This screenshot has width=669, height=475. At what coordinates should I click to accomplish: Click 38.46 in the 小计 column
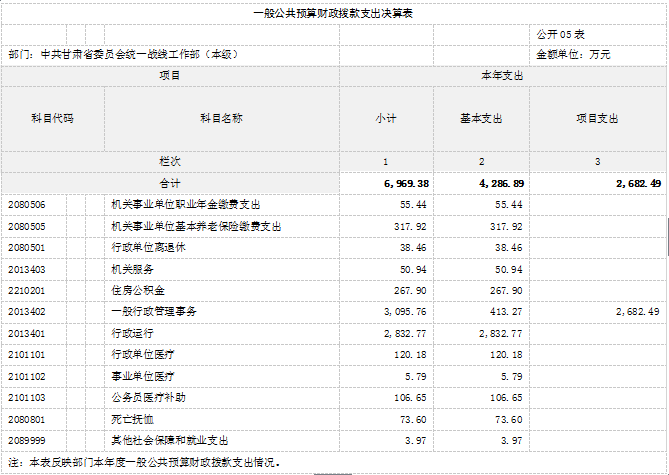413,248
